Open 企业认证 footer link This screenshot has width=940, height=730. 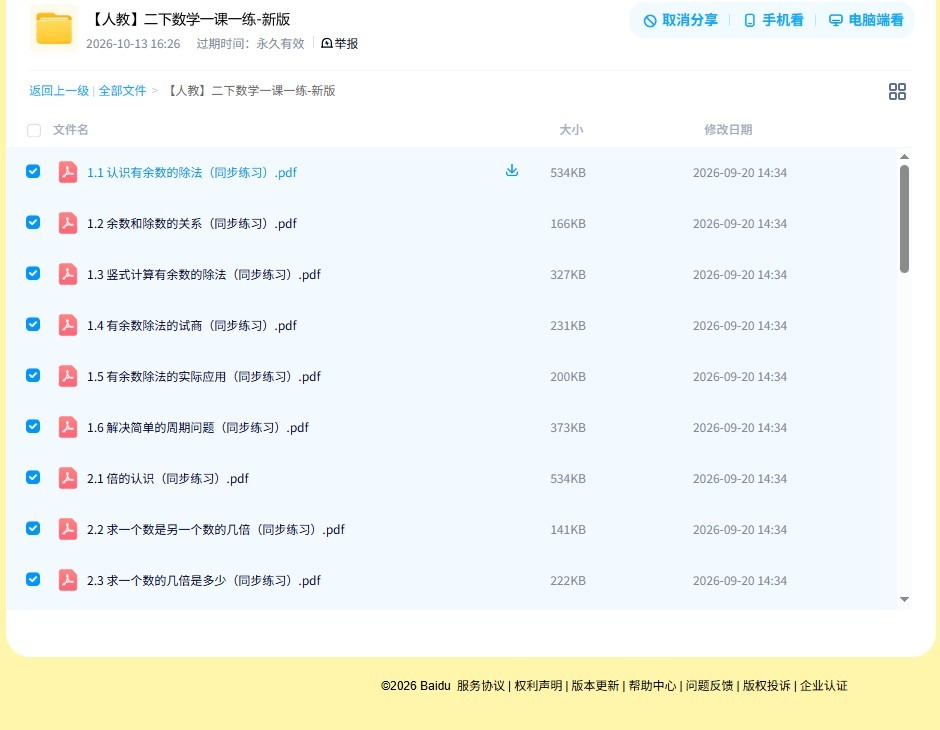click(x=824, y=686)
